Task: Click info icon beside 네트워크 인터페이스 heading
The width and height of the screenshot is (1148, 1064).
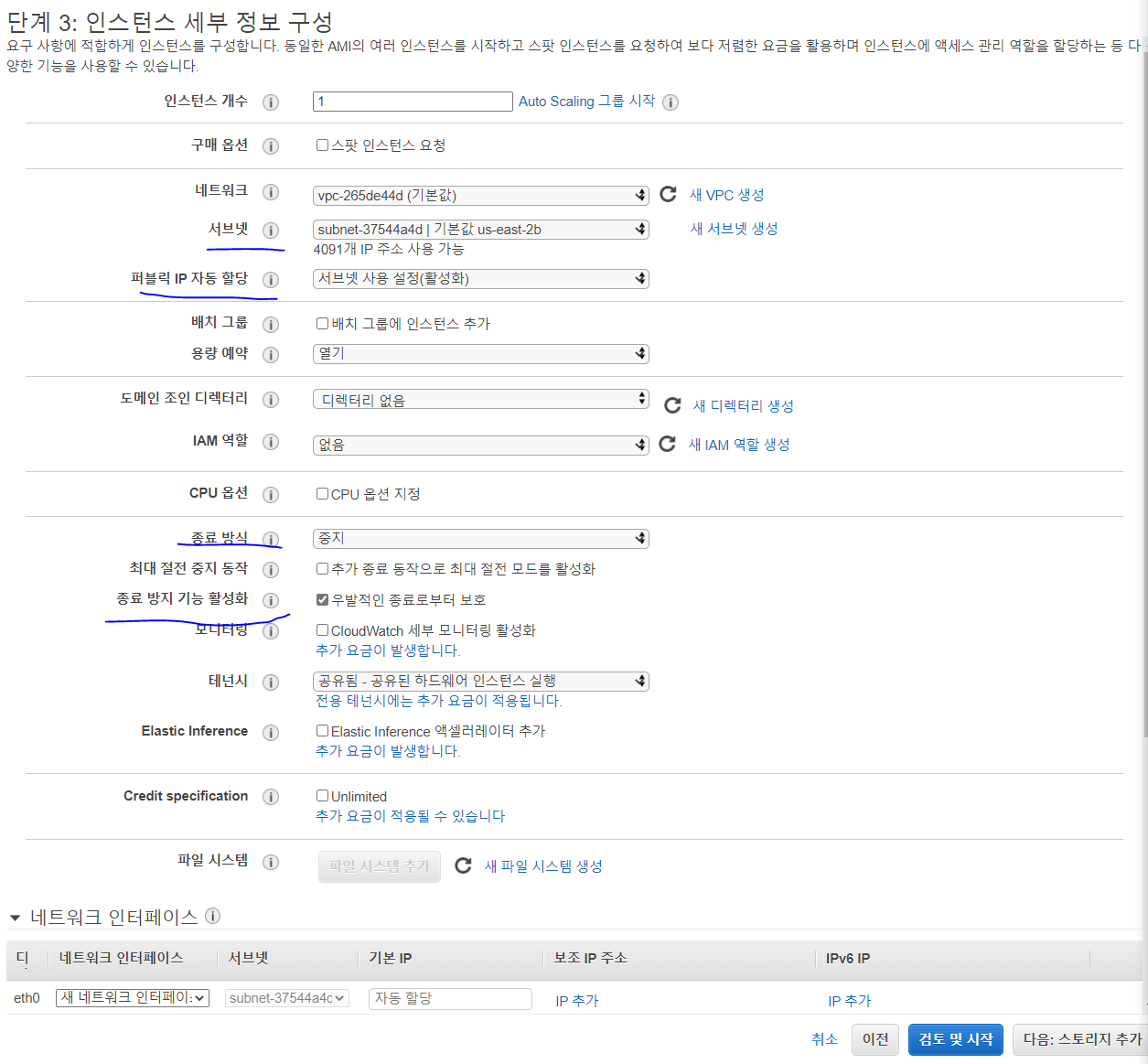Action: pos(212,916)
